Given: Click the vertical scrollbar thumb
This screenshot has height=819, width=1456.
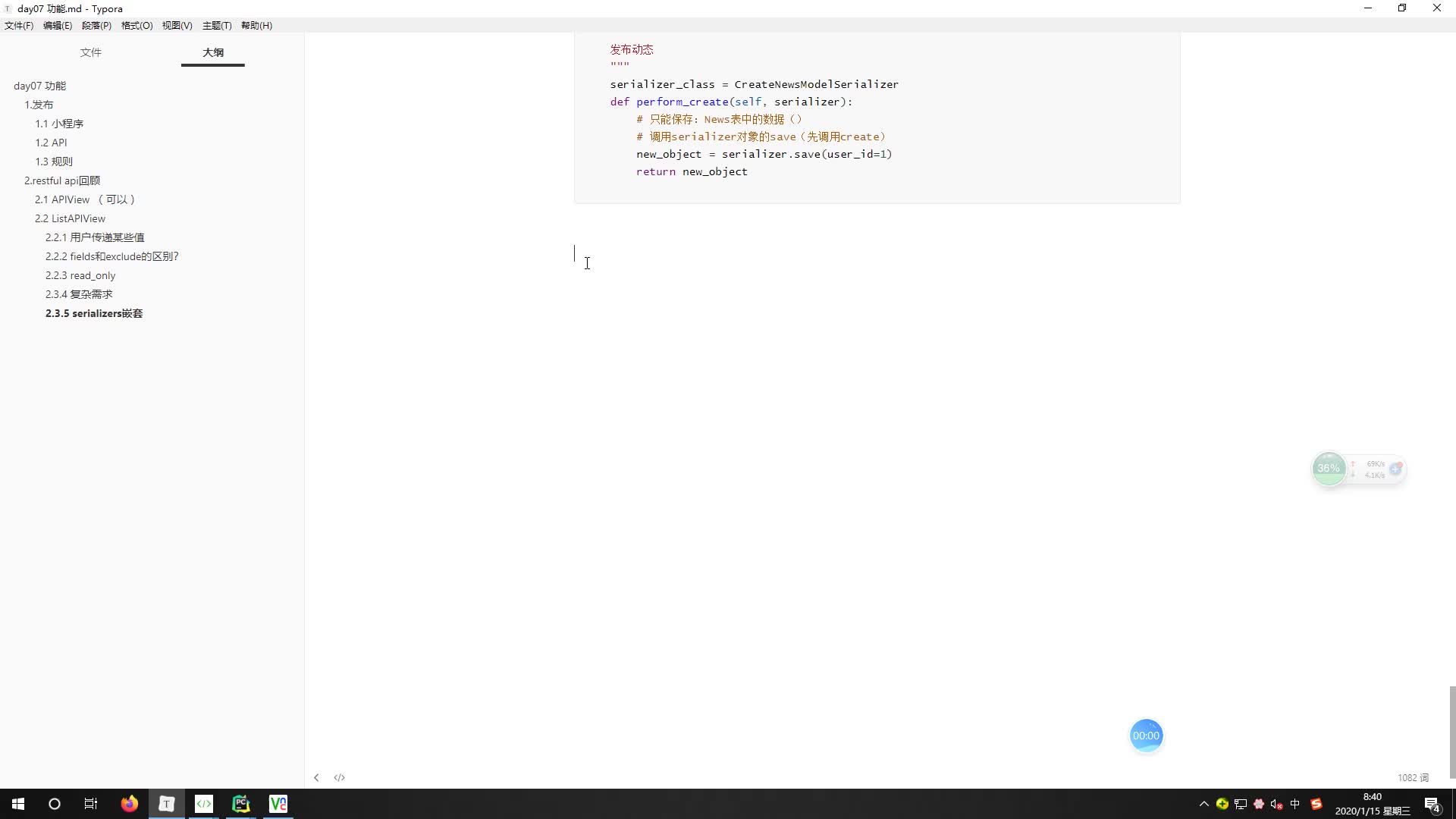Looking at the screenshot, I should pos(1452,732).
